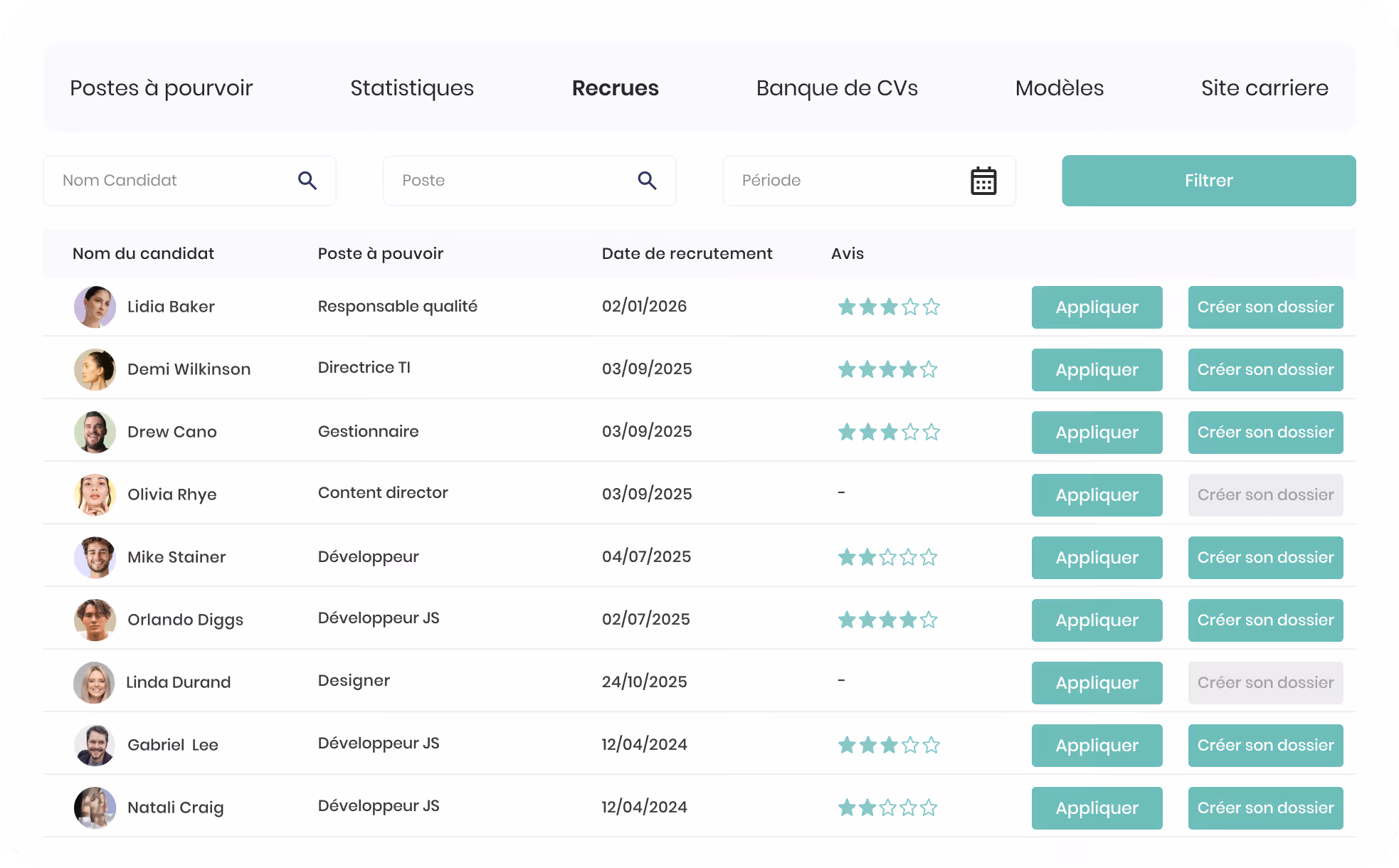Focus the Période date field

coord(869,181)
